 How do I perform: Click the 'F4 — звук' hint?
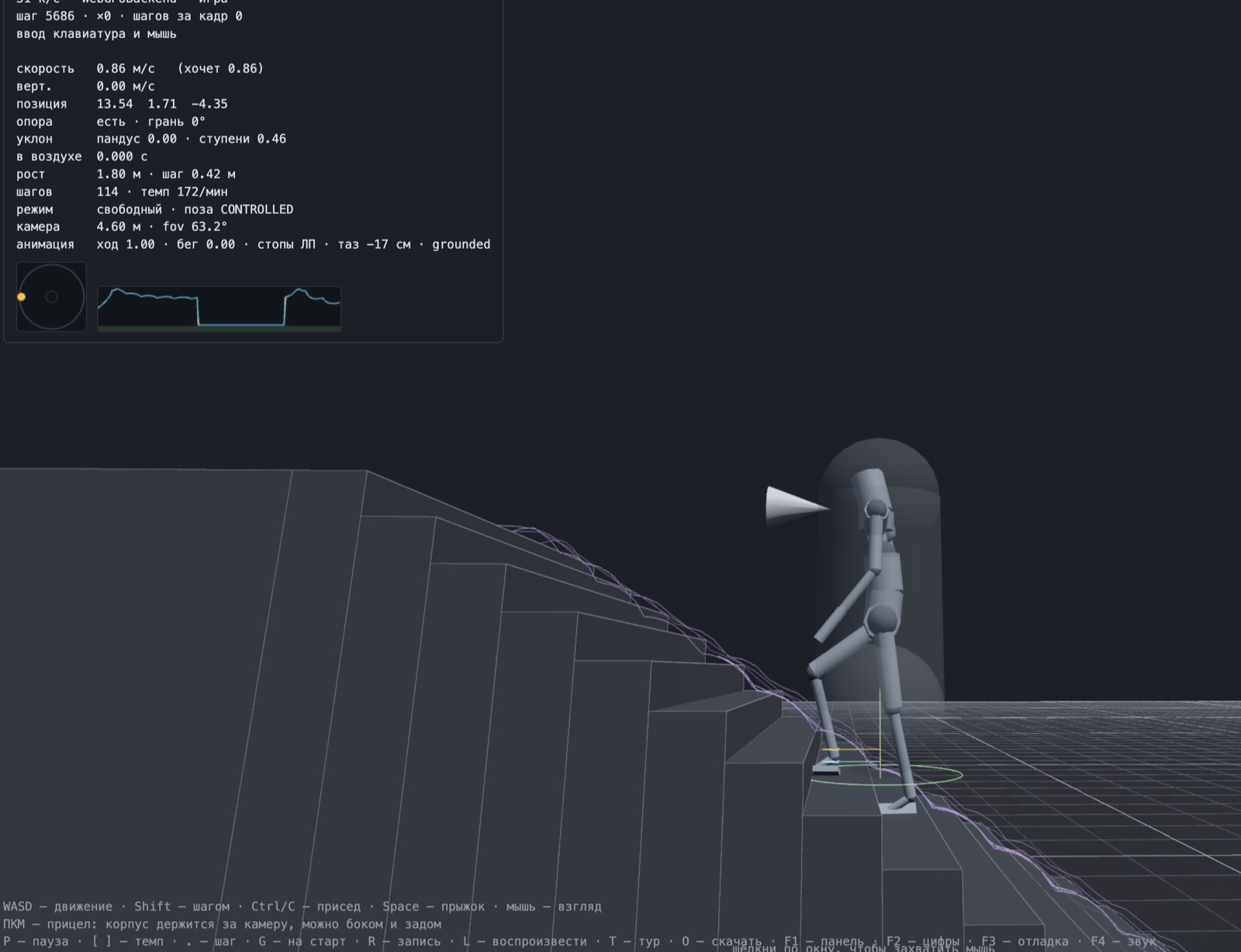1123,941
